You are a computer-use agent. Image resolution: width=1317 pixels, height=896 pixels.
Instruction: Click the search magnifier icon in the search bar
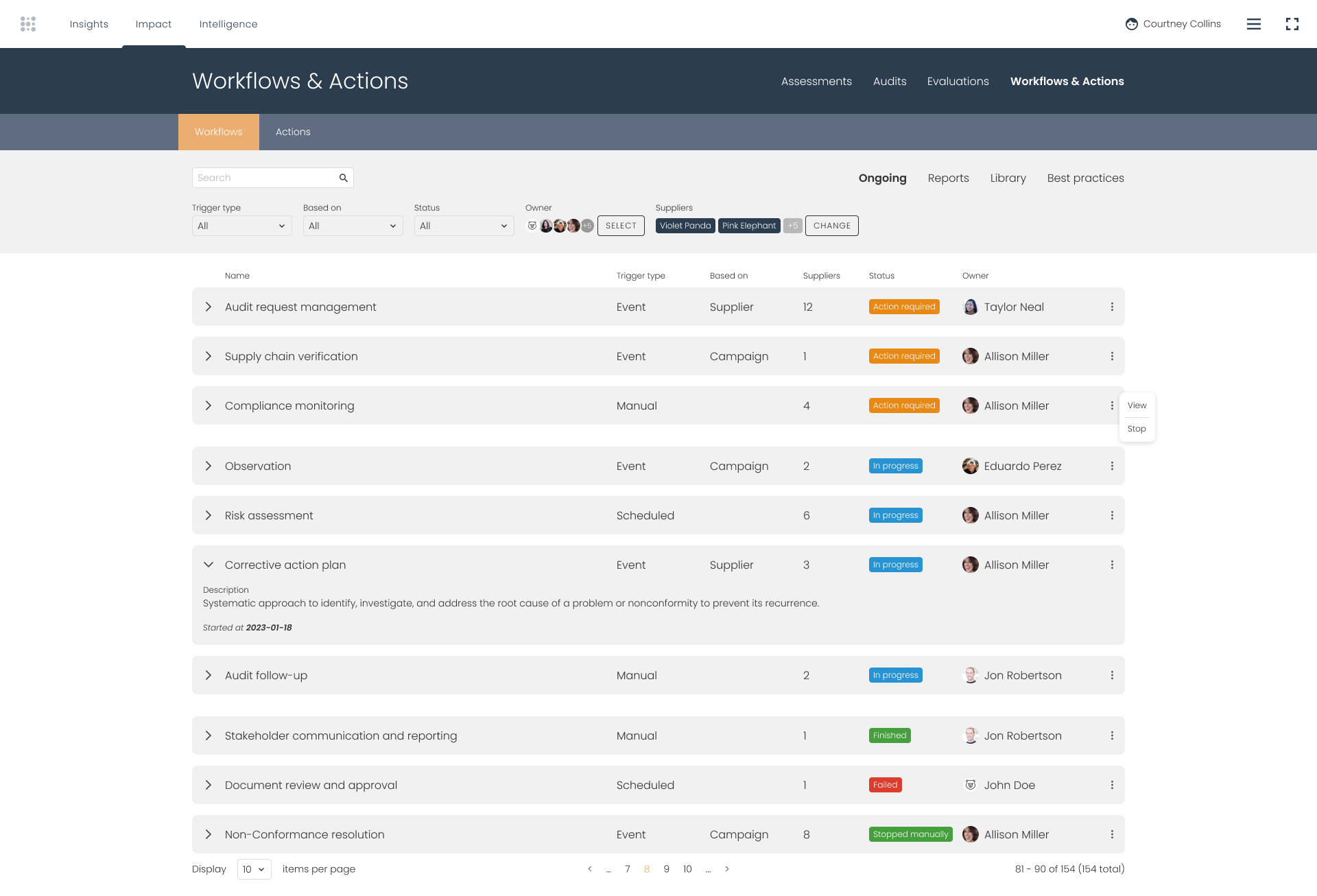[x=343, y=178]
